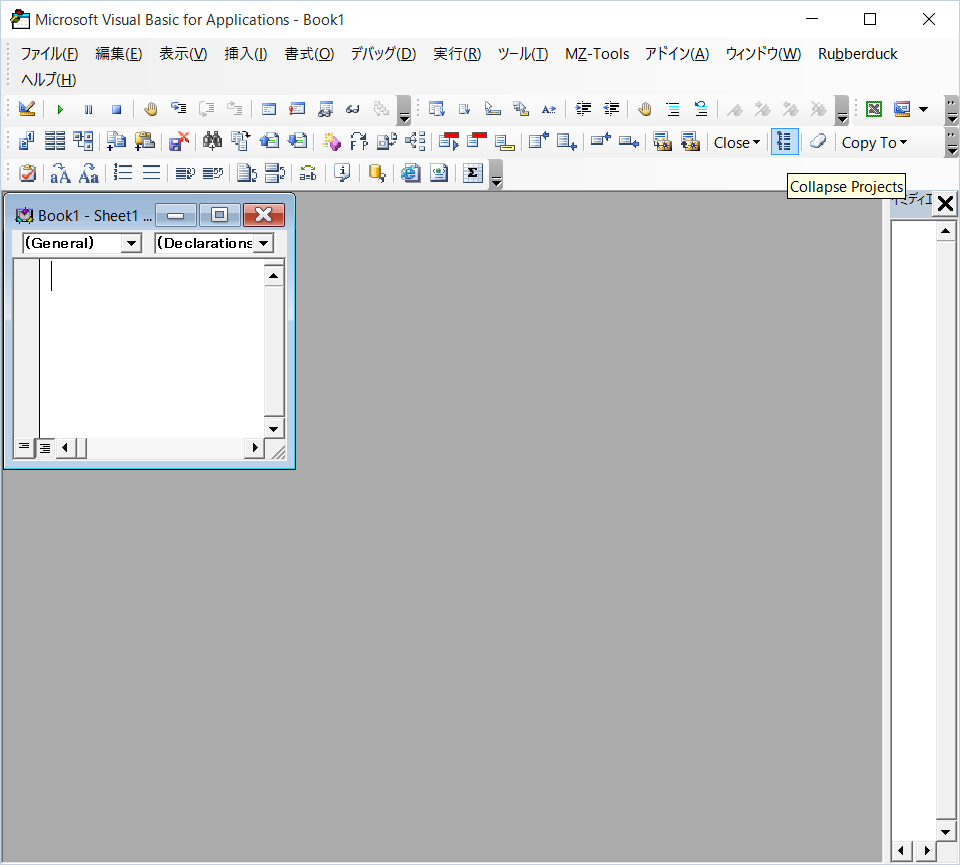Maximize the Book1 - Sheet1 code window
Viewport: 960px width, 865px height.
pos(219,215)
